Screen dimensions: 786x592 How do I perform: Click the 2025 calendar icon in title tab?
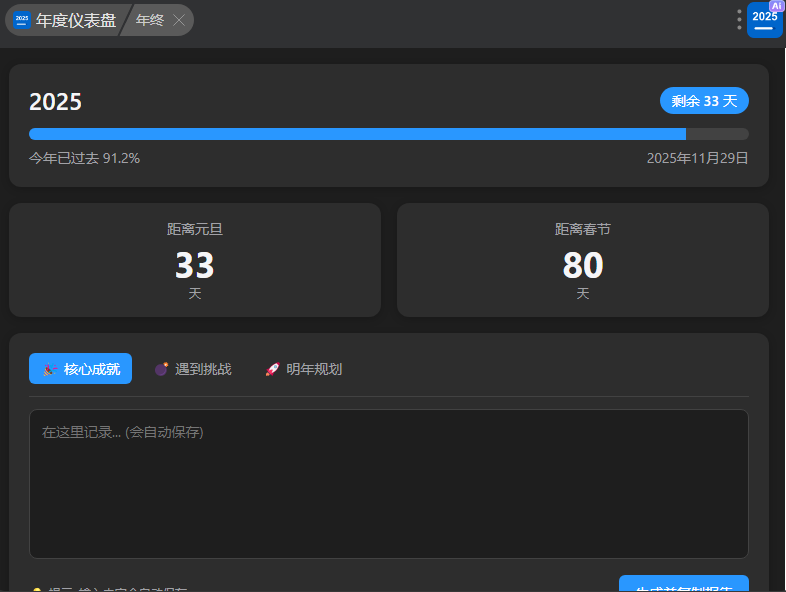click(x=22, y=20)
